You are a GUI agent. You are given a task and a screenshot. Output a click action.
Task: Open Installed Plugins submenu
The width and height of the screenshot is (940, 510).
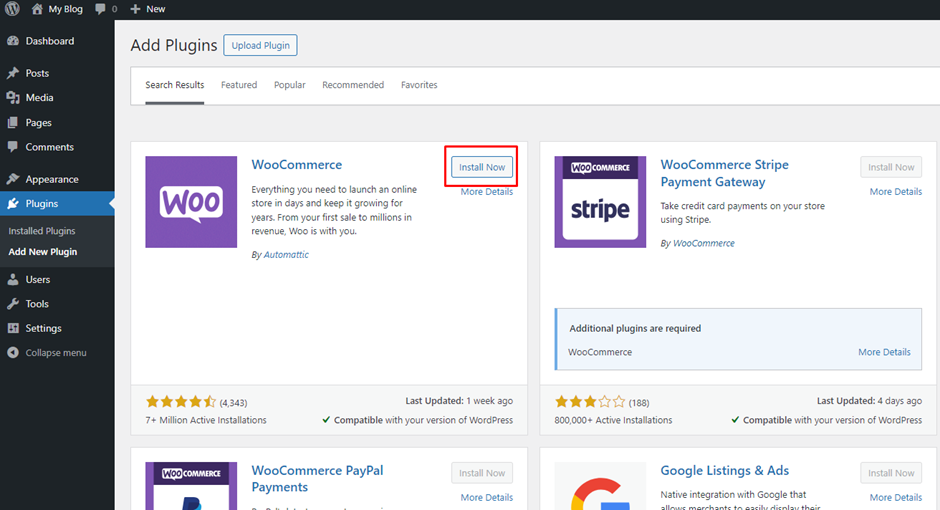pyautogui.click(x=42, y=231)
